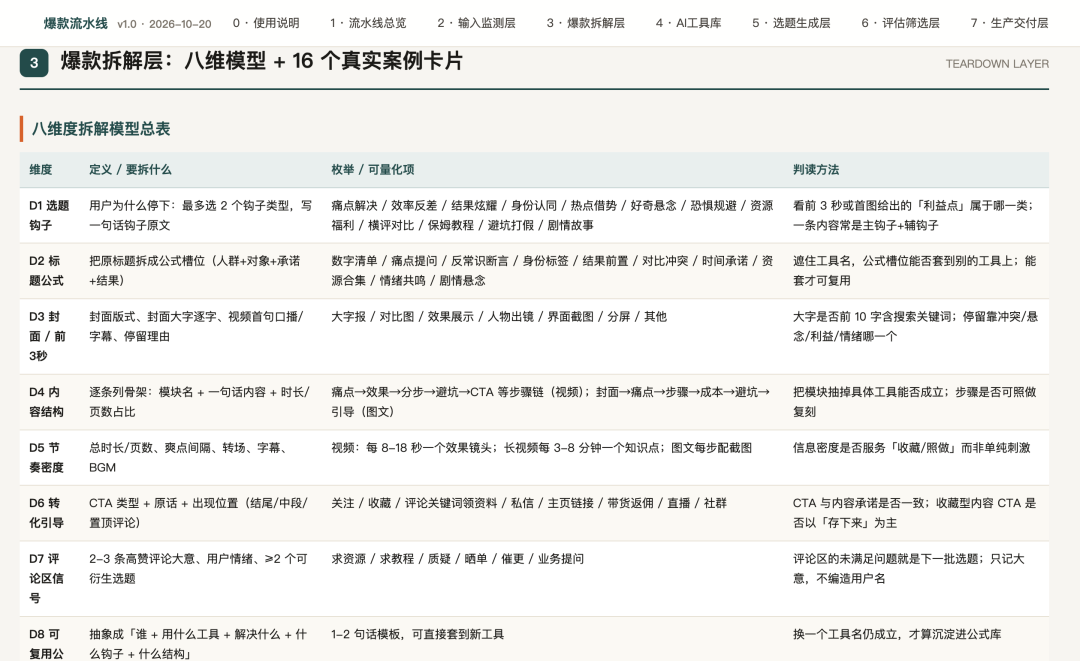Open 2 · 输入监测层 nav link

pos(477,23)
